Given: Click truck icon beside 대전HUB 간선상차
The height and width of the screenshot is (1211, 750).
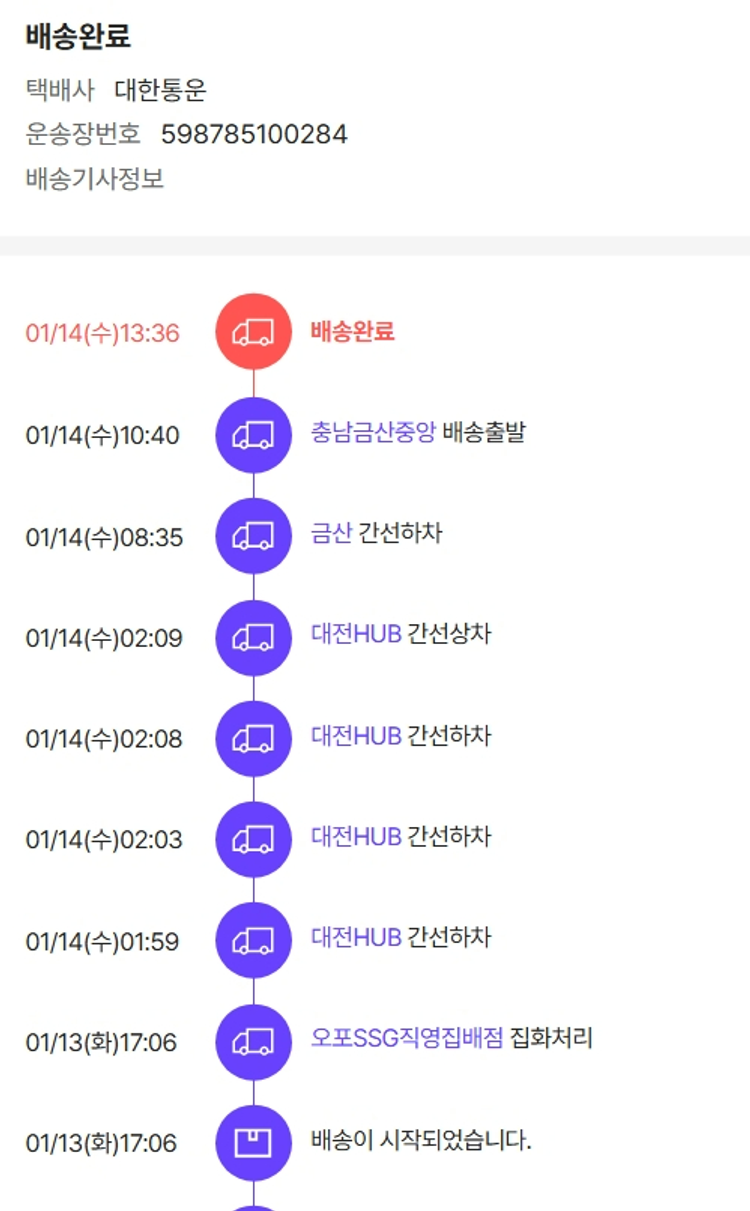Looking at the screenshot, I should click(x=253, y=637).
